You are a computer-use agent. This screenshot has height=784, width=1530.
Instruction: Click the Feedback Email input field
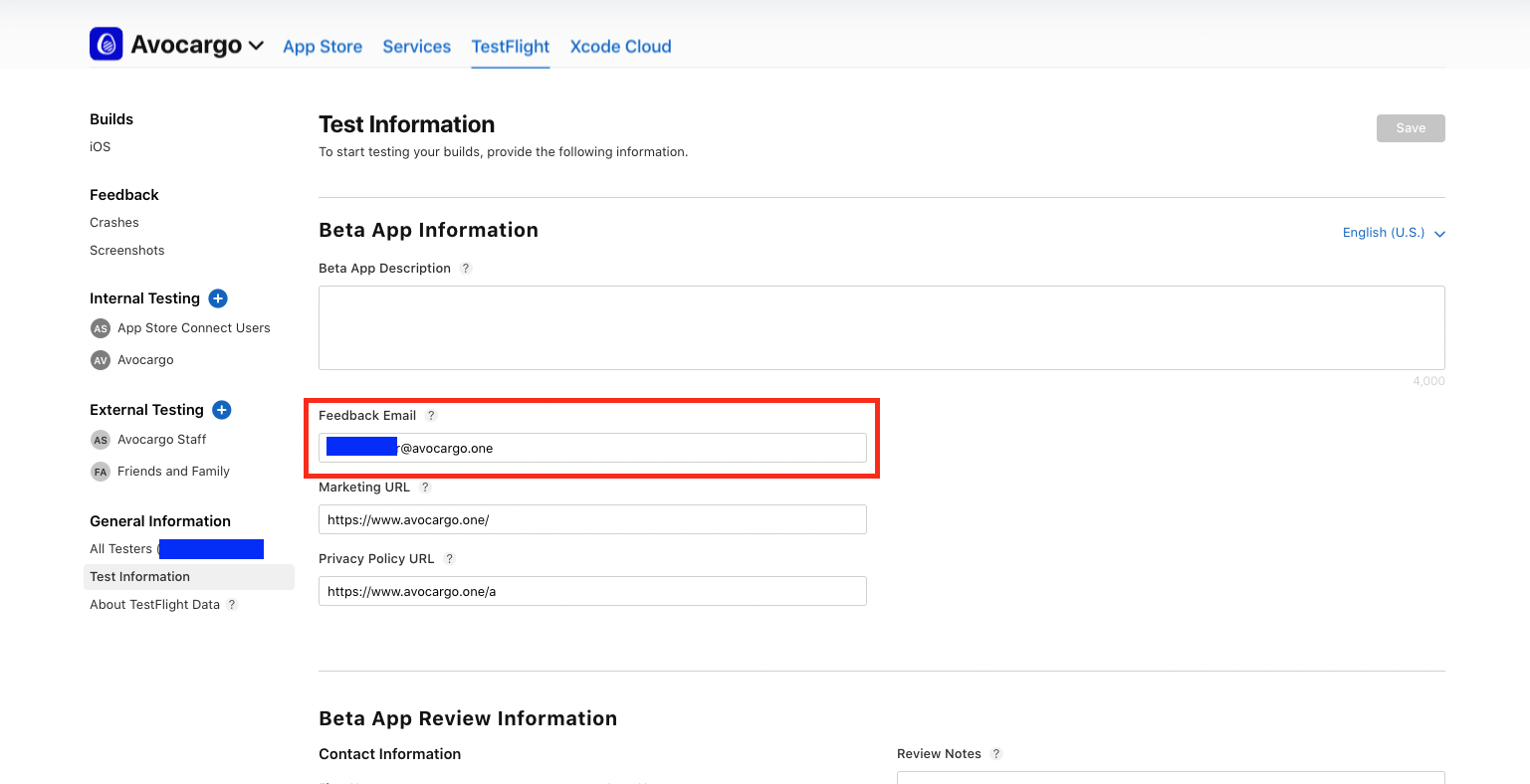[592, 448]
